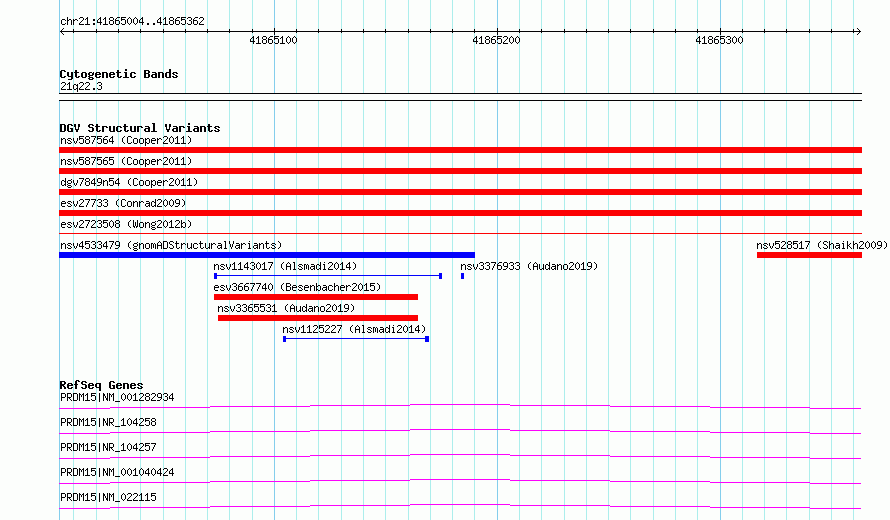The image size is (890, 520).
Task: Open PRDM15|NM_022115 transcript label
Action: point(108,497)
